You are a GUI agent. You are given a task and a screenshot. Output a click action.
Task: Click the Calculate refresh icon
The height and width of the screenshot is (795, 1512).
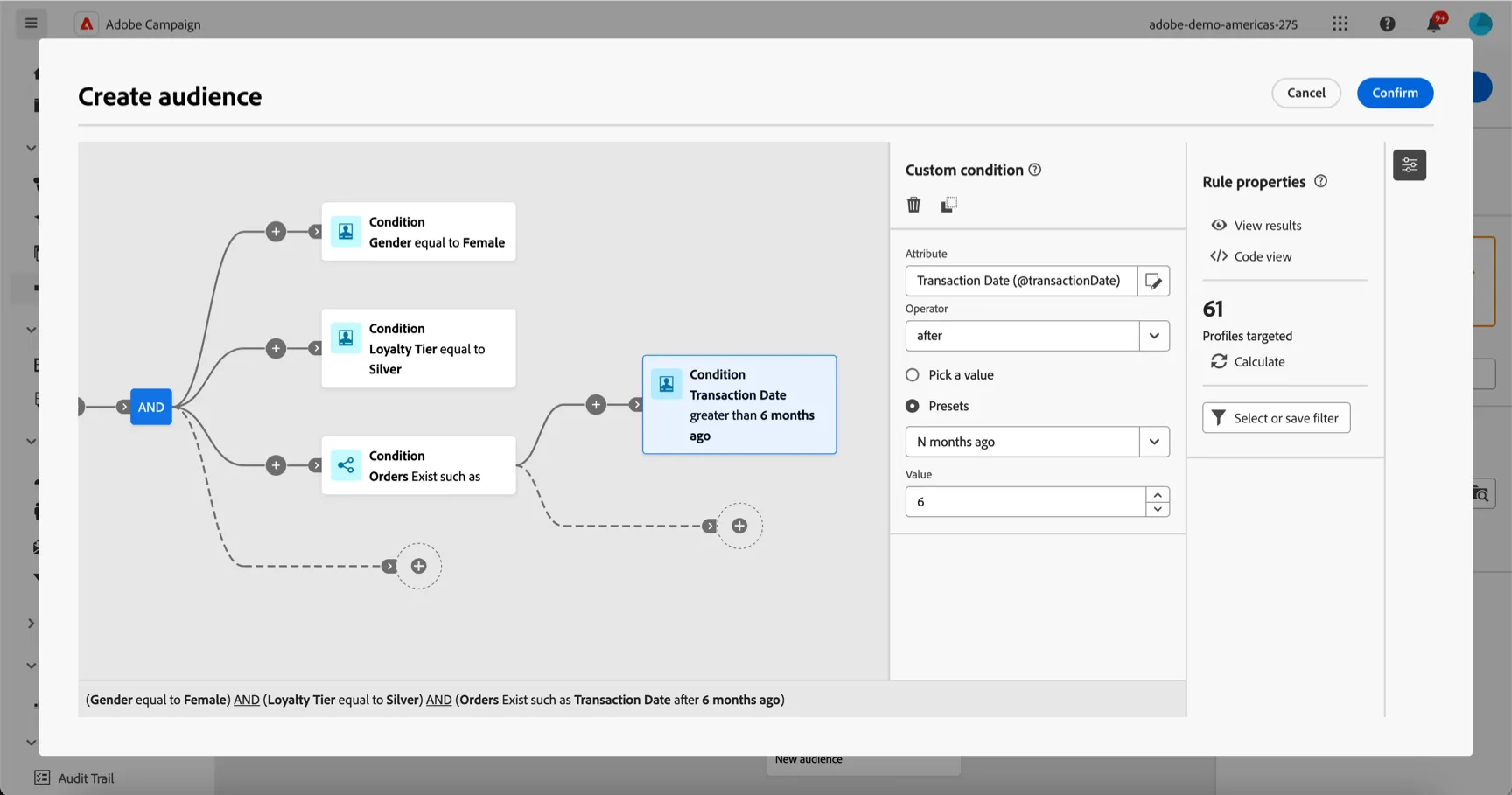pyautogui.click(x=1219, y=361)
